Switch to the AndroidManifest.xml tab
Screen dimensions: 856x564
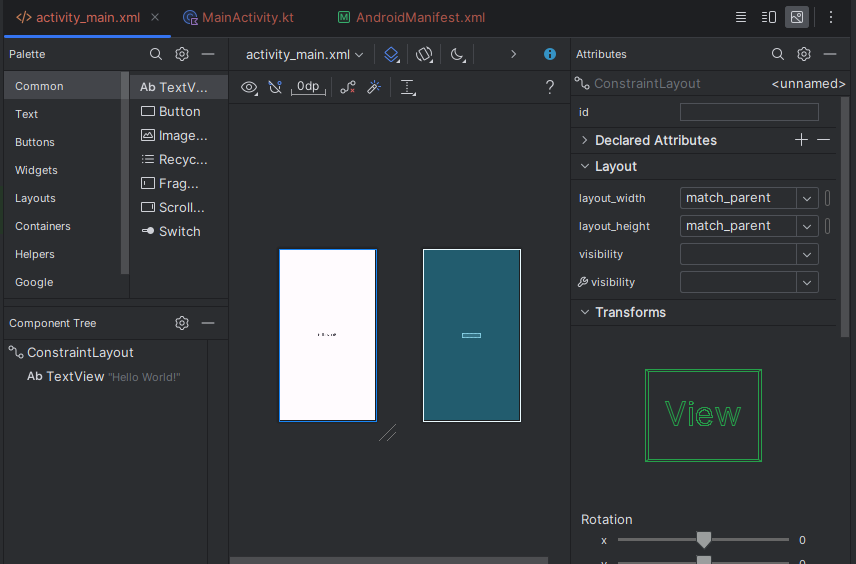[411, 17]
